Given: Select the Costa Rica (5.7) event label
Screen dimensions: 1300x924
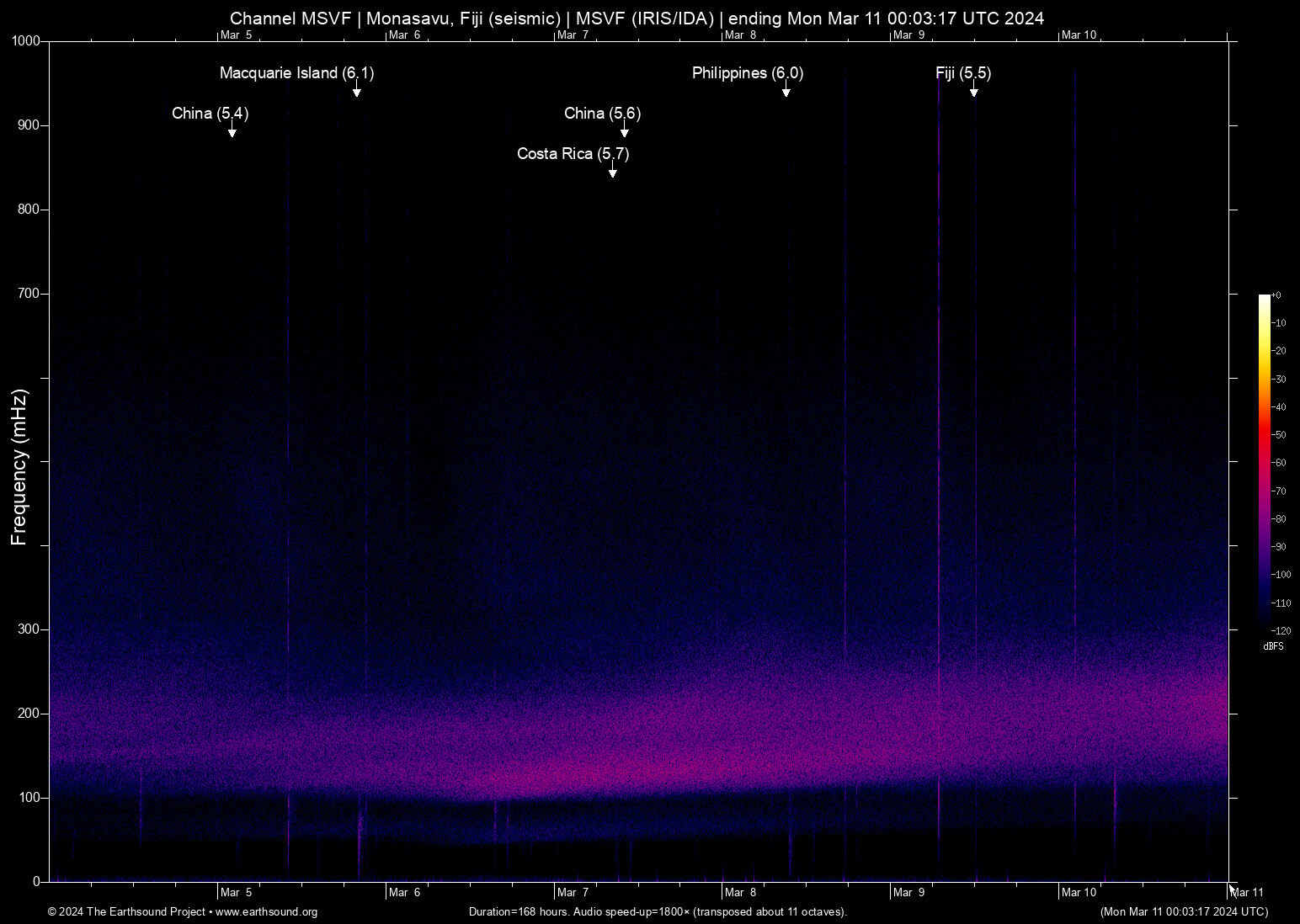Looking at the screenshot, I should click(x=573, y=154).
